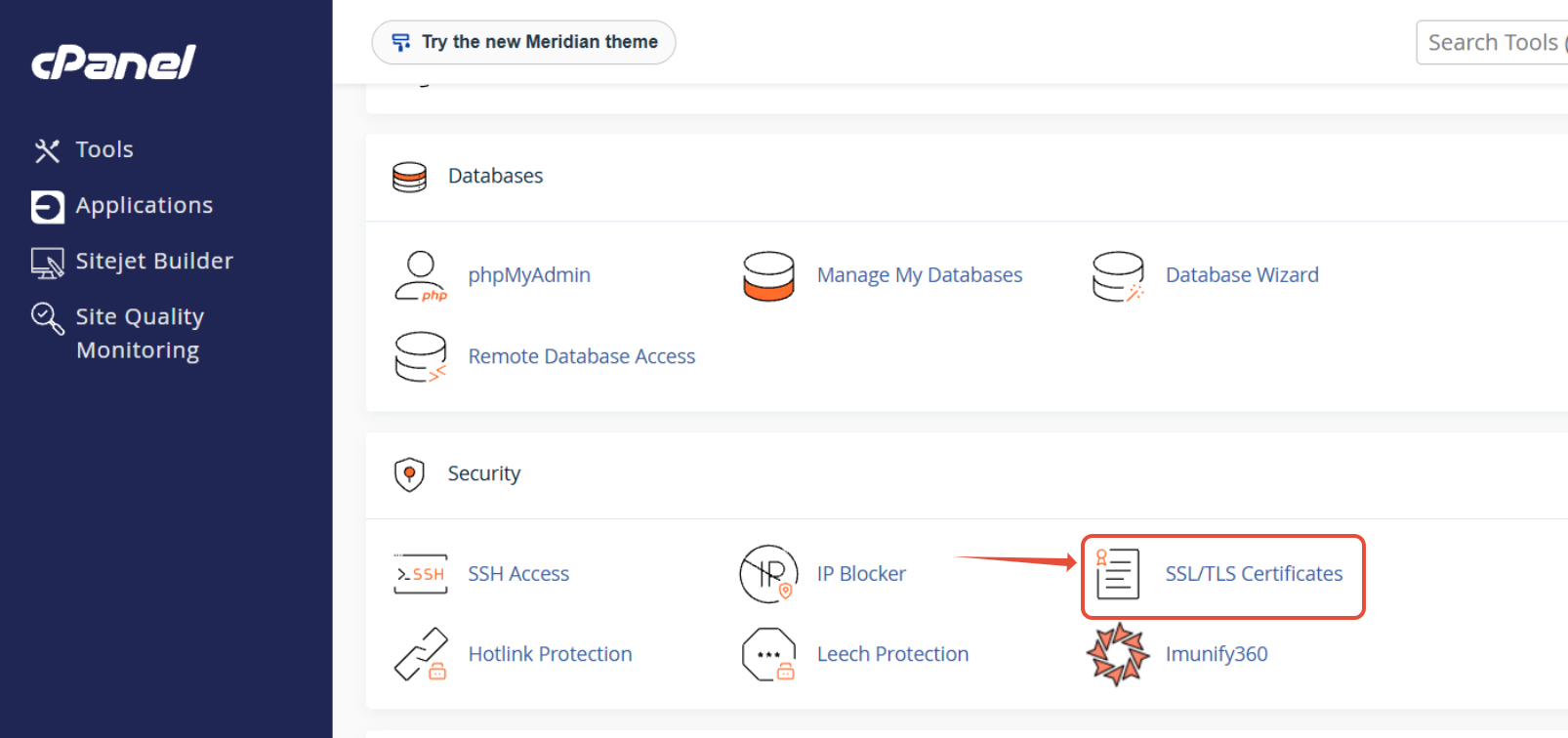Open the Hotlink Protection link
The width and height of the screenshot is (1568, 738).
551,654
